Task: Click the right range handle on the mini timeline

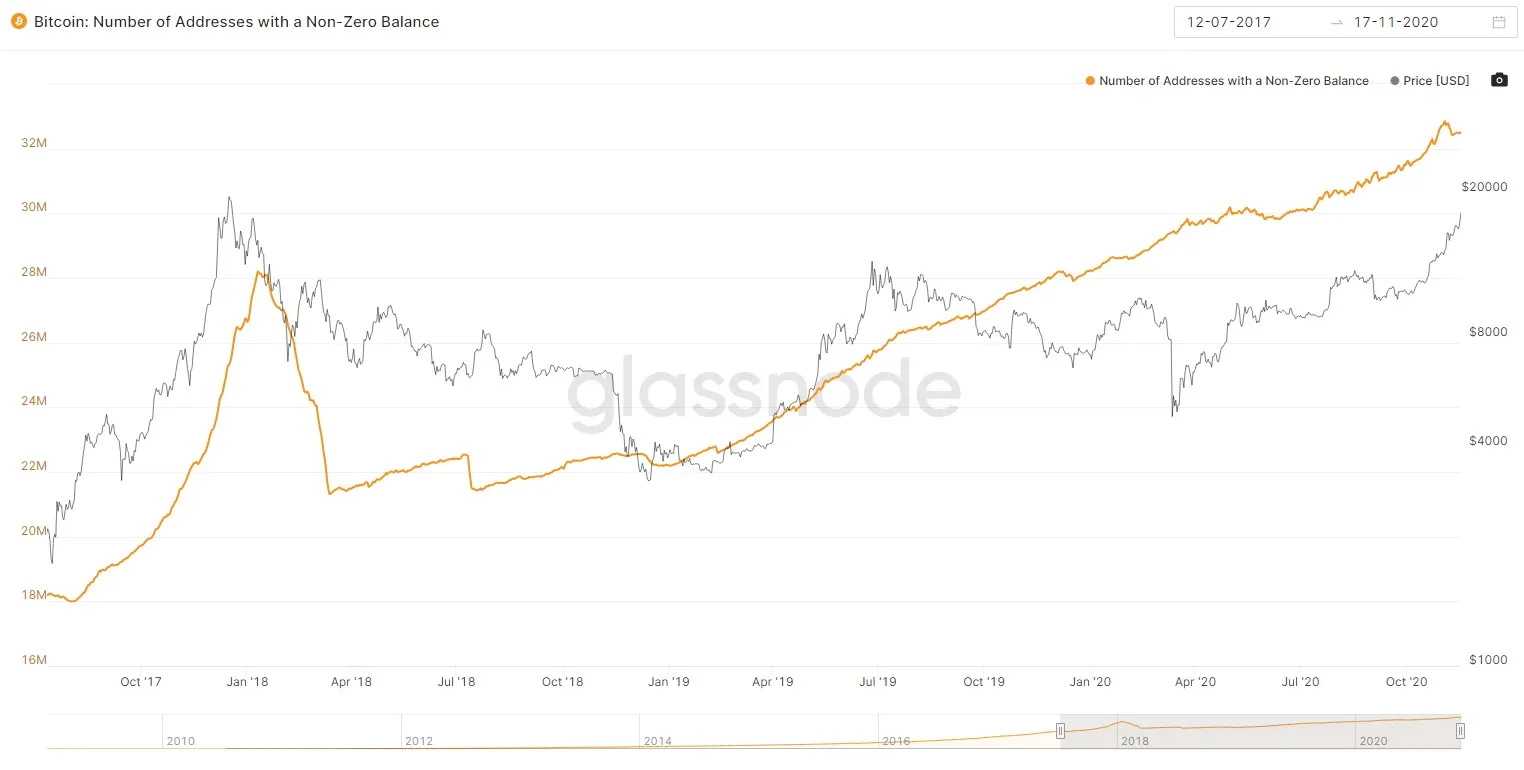Action: tap(1458, 731)
